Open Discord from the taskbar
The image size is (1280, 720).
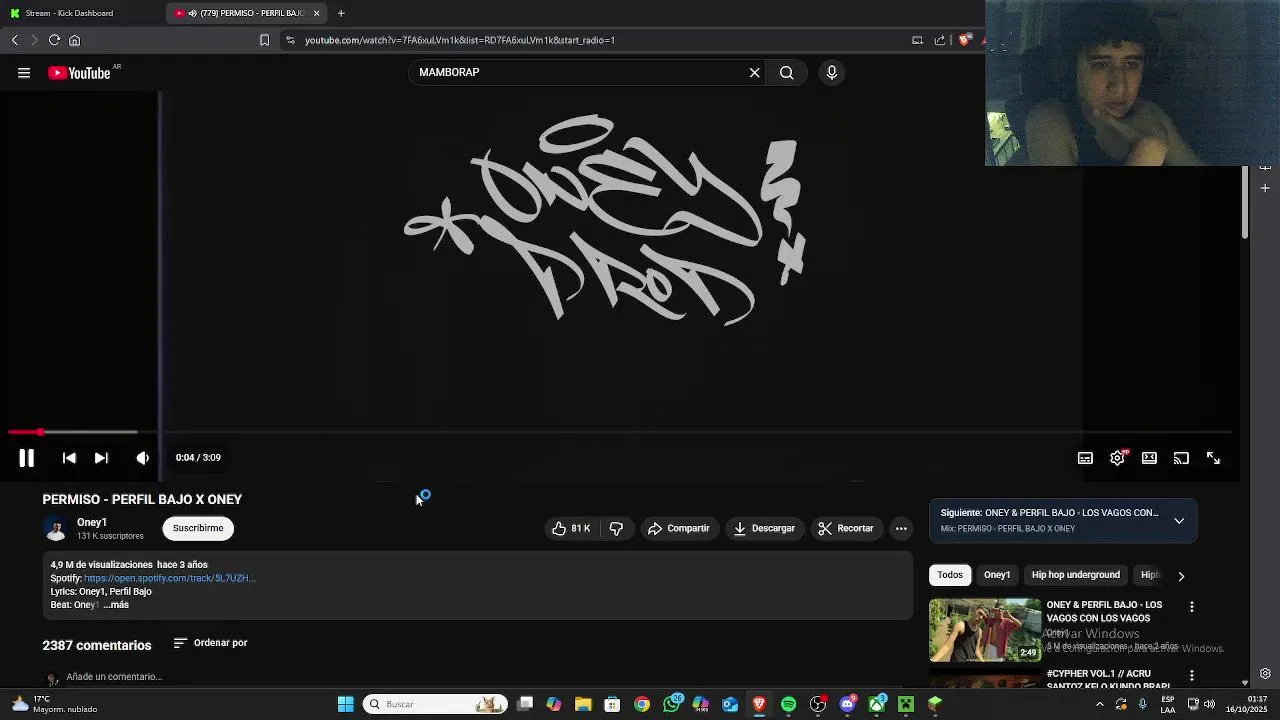(x=847, y=704)
